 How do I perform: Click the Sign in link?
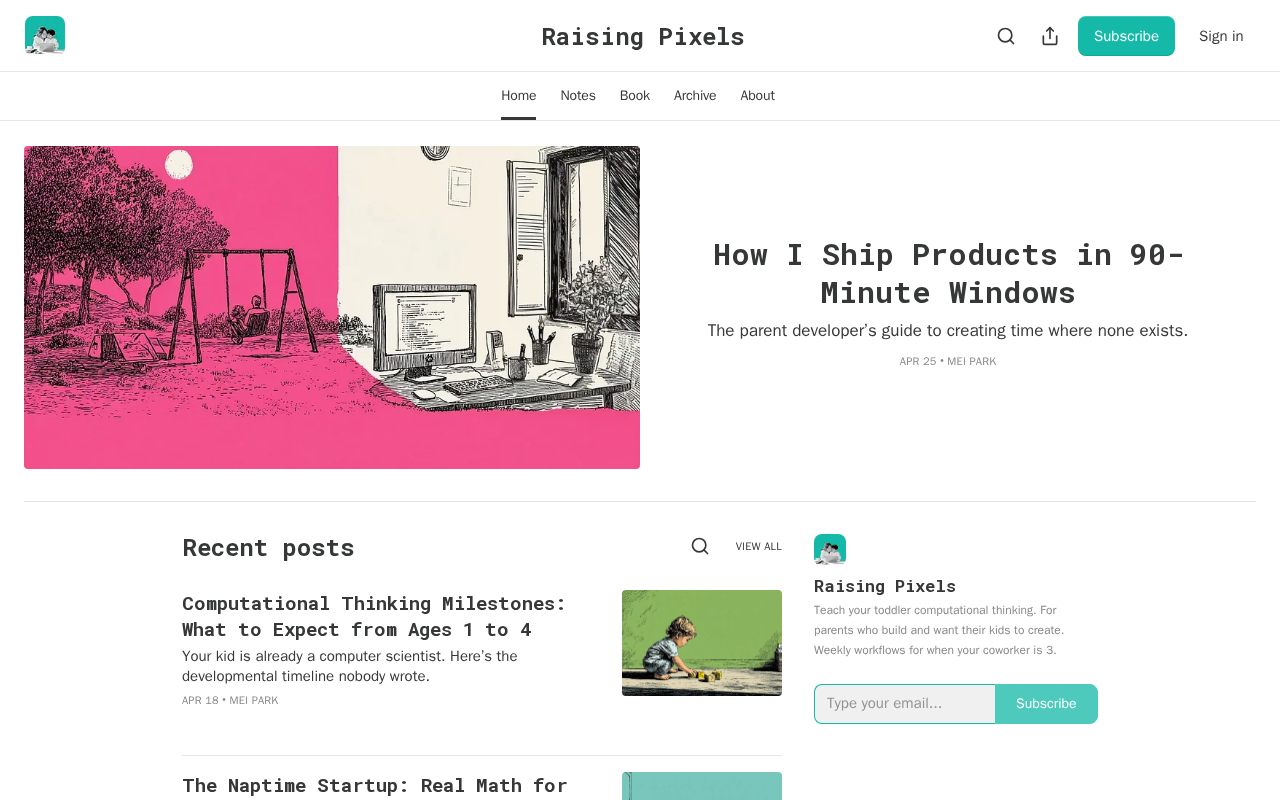pos(1221,36)
